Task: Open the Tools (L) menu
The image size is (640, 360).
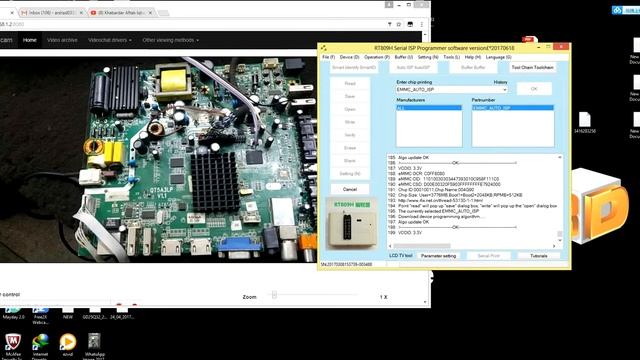Action: (x=451, y=57)
